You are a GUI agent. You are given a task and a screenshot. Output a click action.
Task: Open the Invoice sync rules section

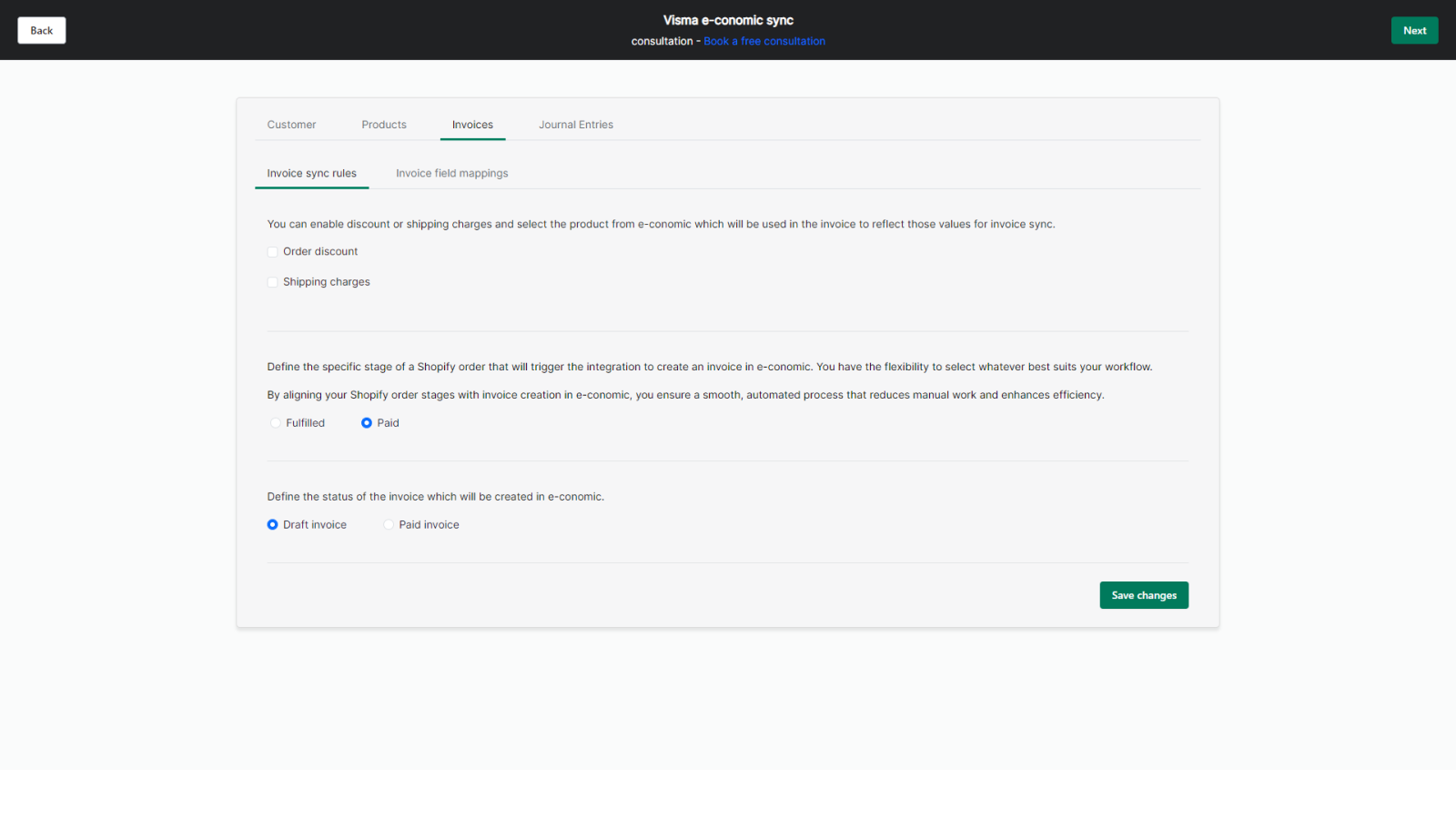click(311, 173)
